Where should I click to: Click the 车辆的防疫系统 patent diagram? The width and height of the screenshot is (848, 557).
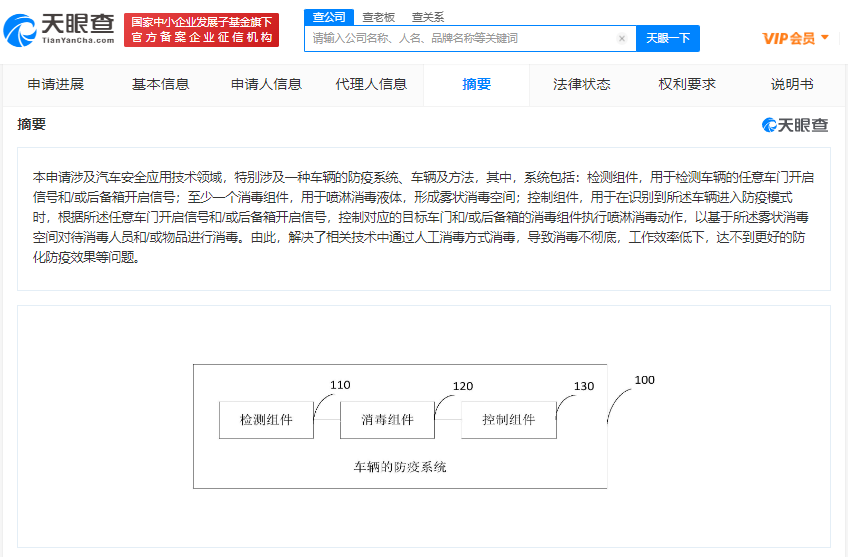point(425,426)
